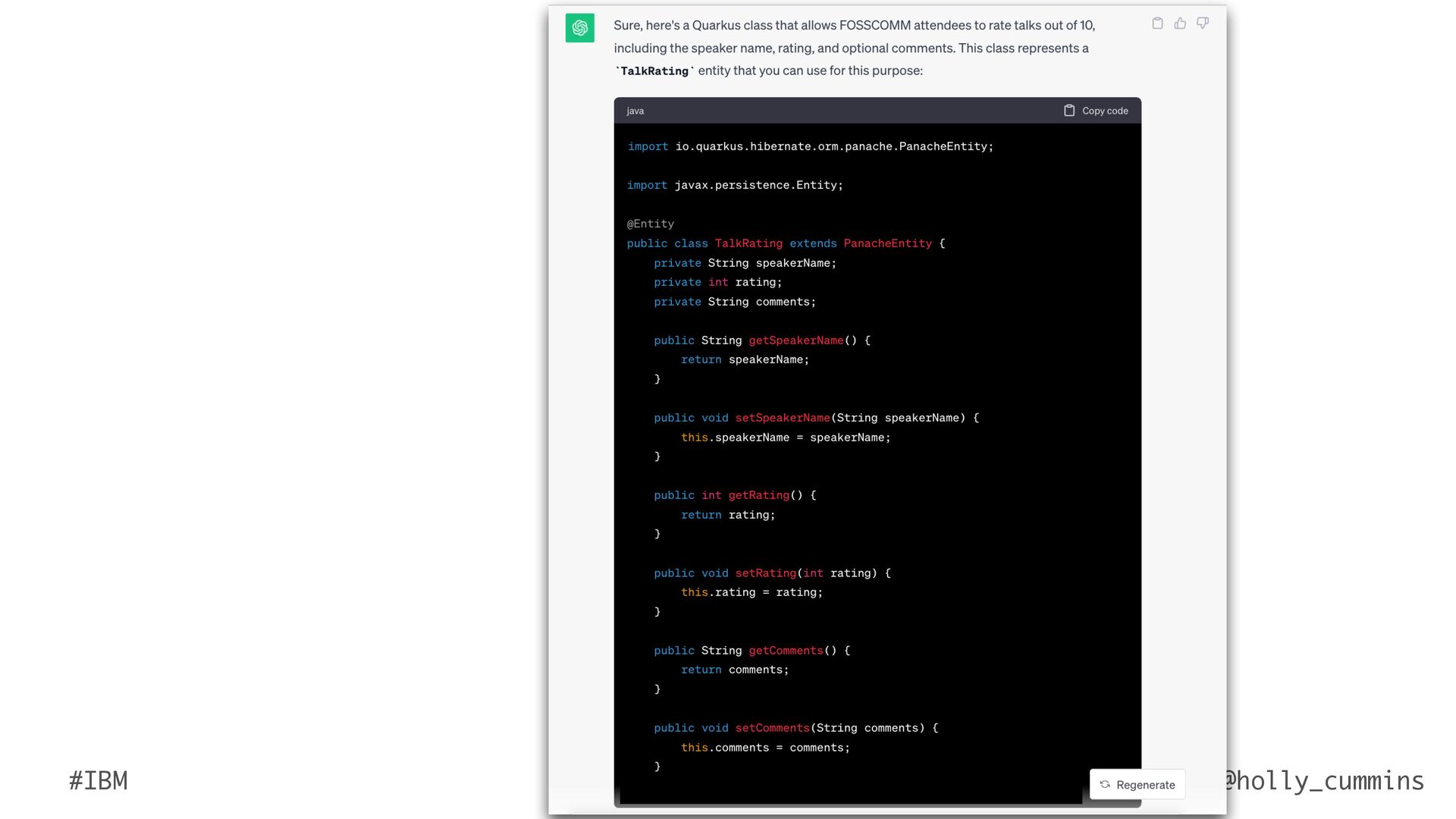
Task: Click the @Entity annotation
Action: (651, 224)
